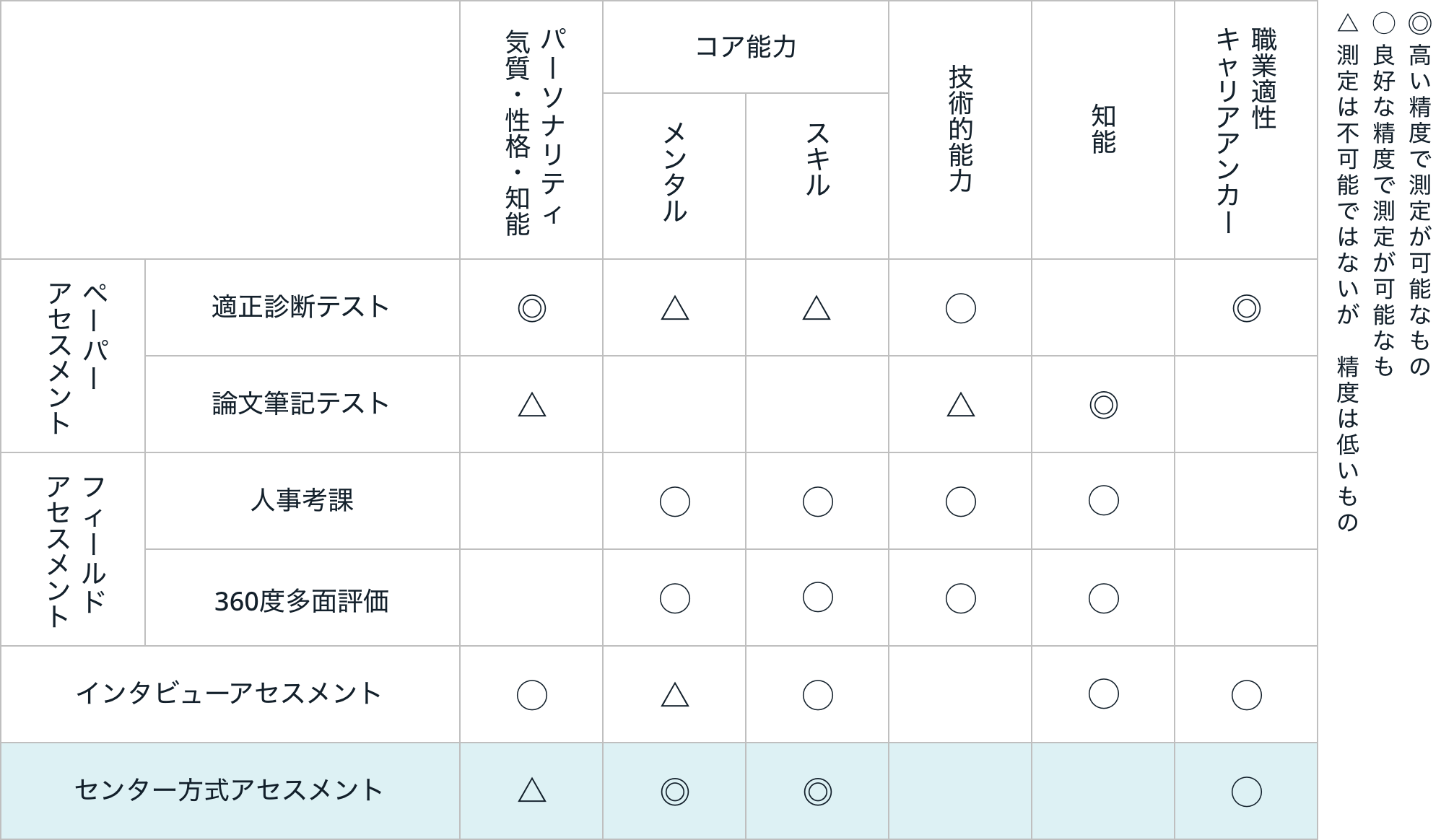The image size is (1441, 840).
Task: Click double circle for 適正診断テスト under キャリアアンカー
Action: 1247,309
